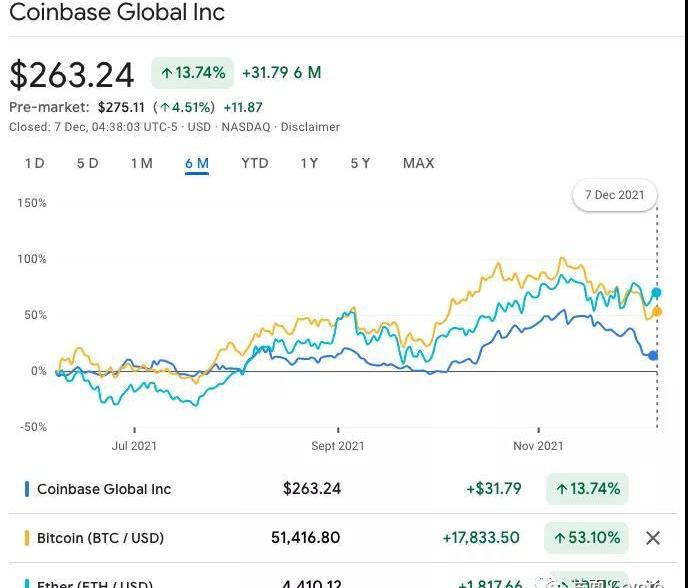Choose the 5Y time range
The width and height of the screenshot is (688, 588).
coord(360,163)
